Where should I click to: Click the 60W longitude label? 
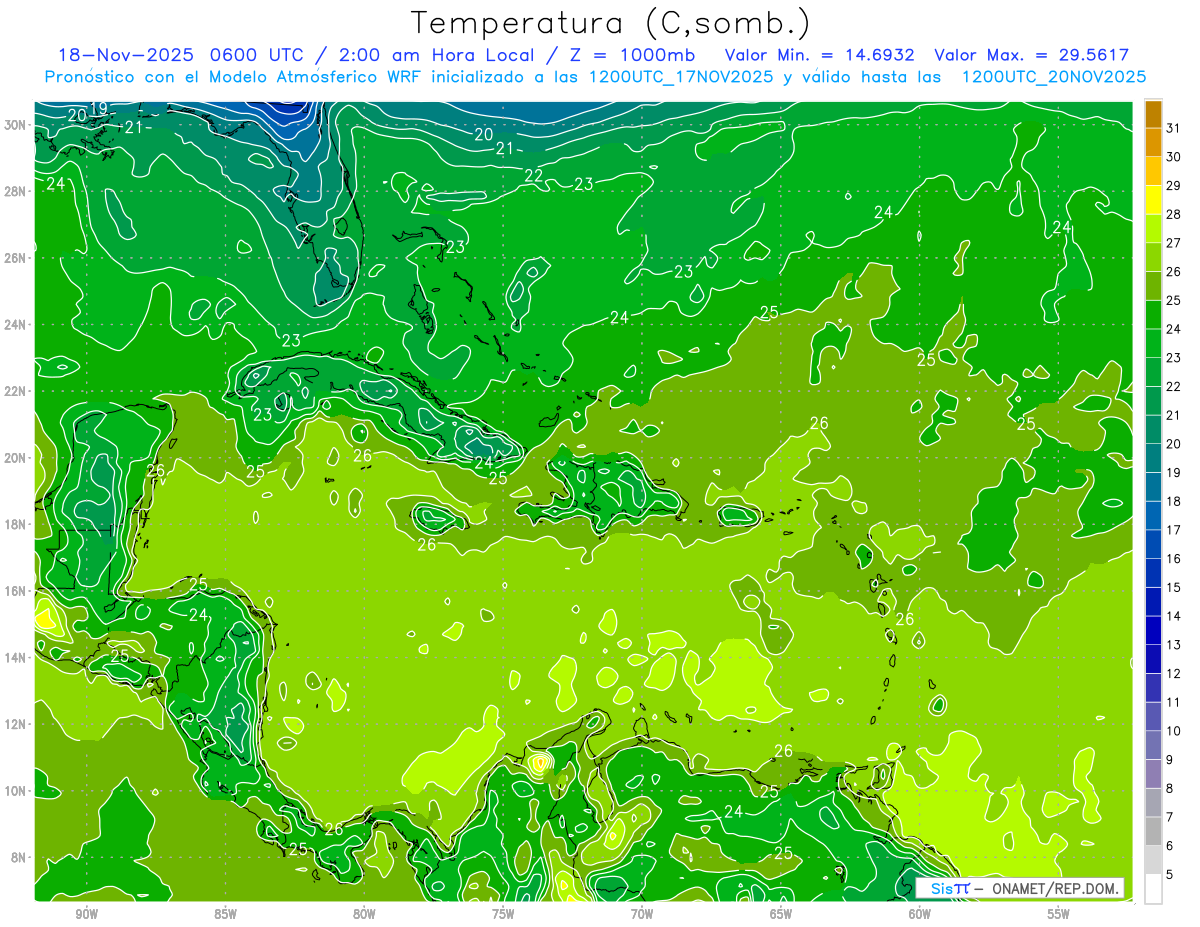920,914
